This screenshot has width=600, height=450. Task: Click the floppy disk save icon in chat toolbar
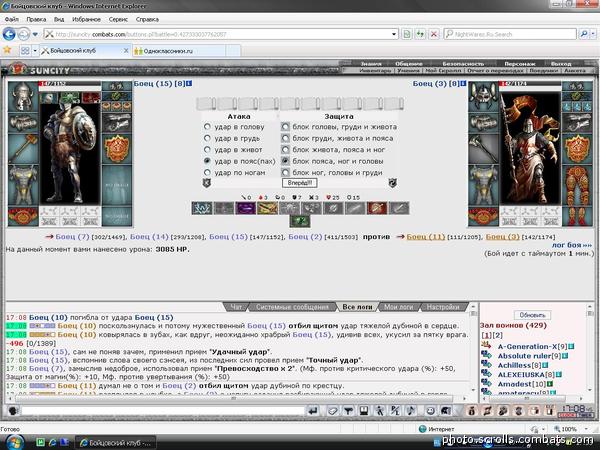click(x=364, y=411)
